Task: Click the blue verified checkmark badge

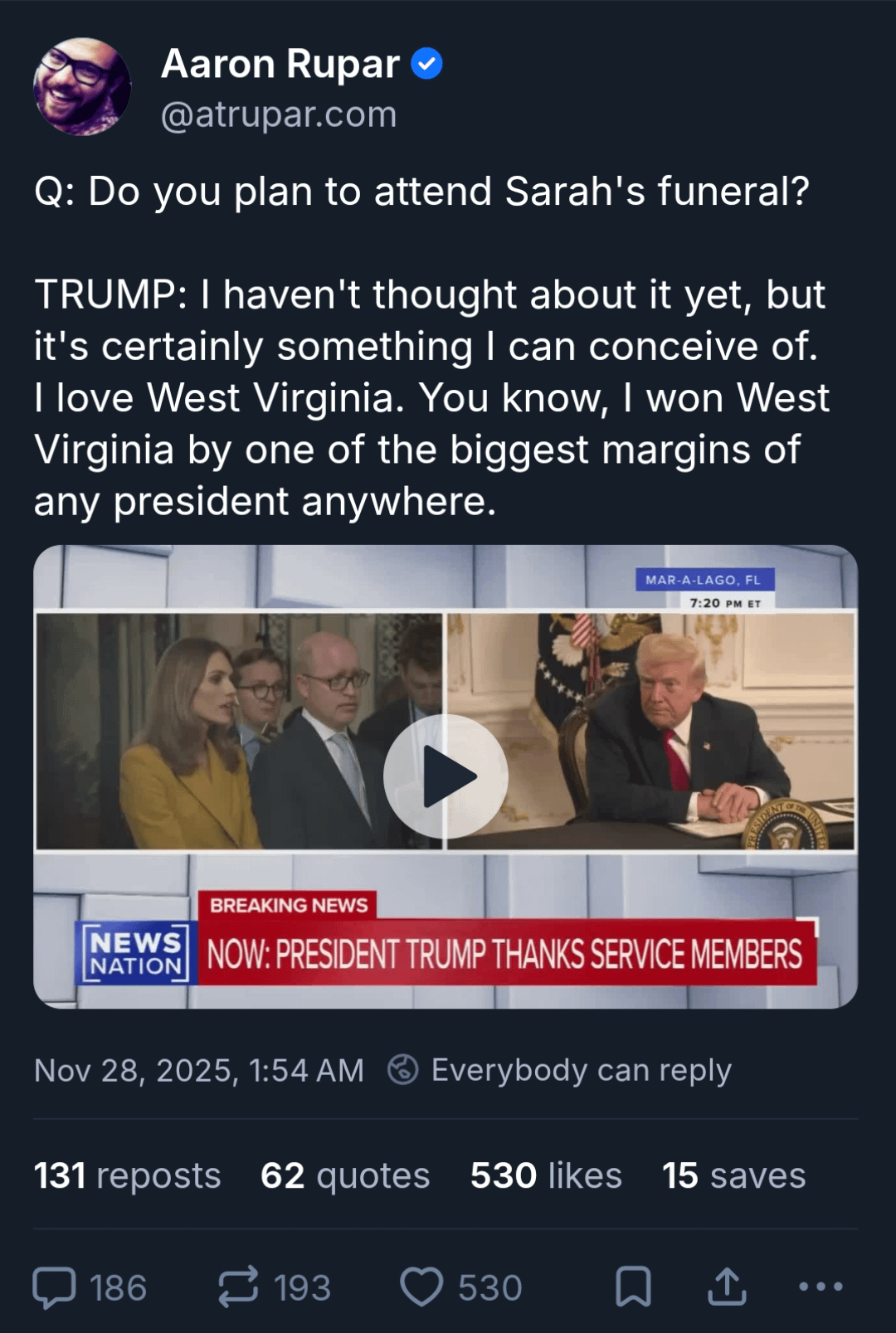Action: click(427, 64)
